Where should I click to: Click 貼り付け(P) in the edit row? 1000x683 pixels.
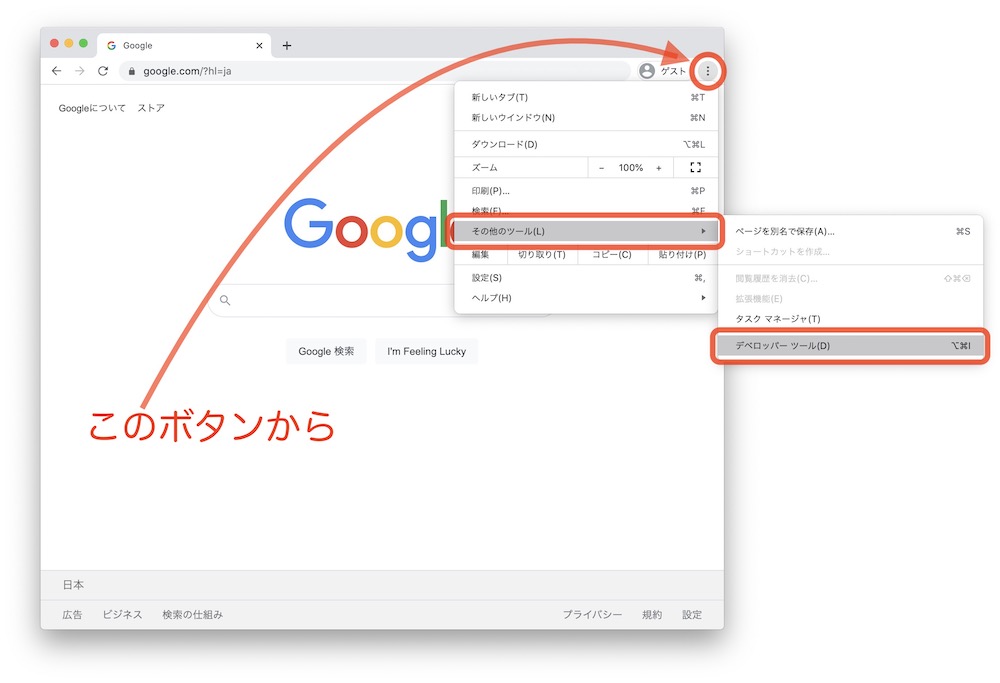click(682, 254)
